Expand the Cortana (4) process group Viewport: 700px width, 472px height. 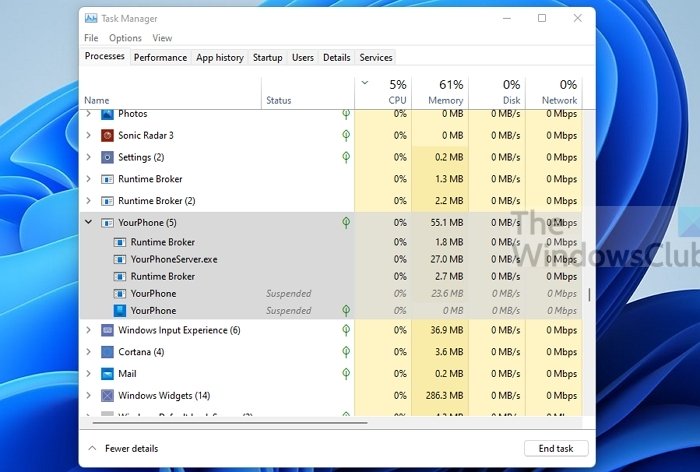pyautogui.click(x=89, y=352)
